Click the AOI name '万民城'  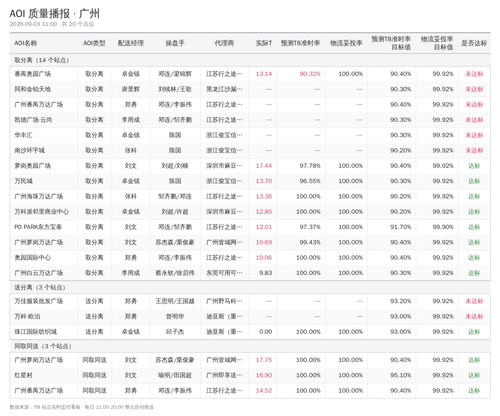(x=23, y=181)
